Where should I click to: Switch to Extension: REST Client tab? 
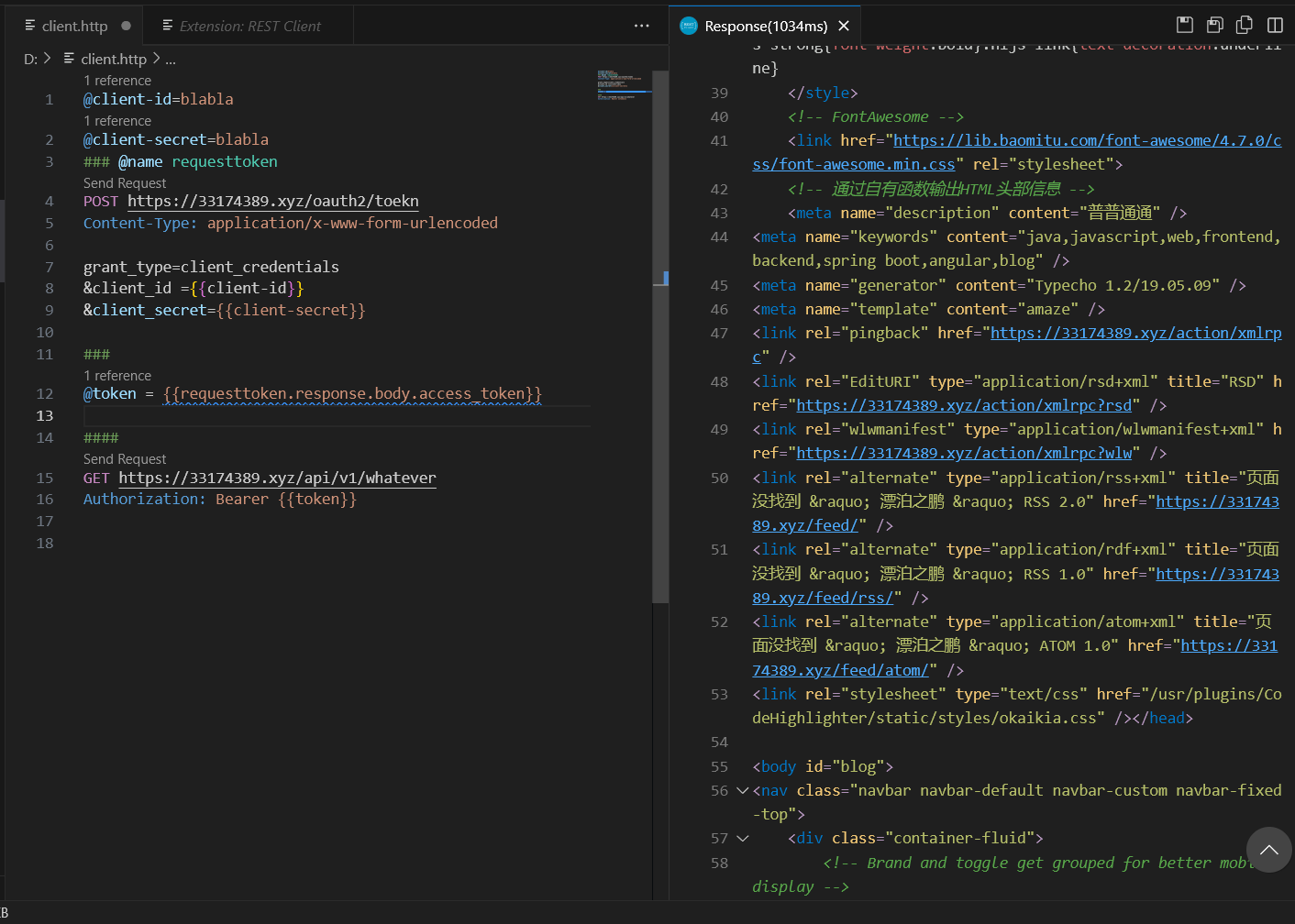click(x=249, y=26)
